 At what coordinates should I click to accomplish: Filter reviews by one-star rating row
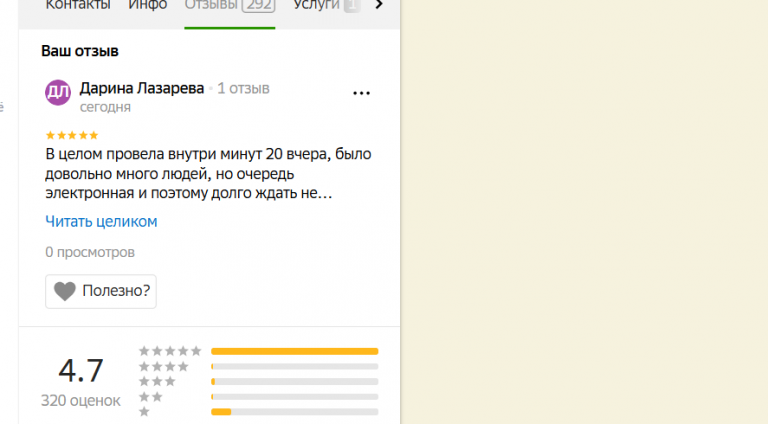(x=259, y=412)
